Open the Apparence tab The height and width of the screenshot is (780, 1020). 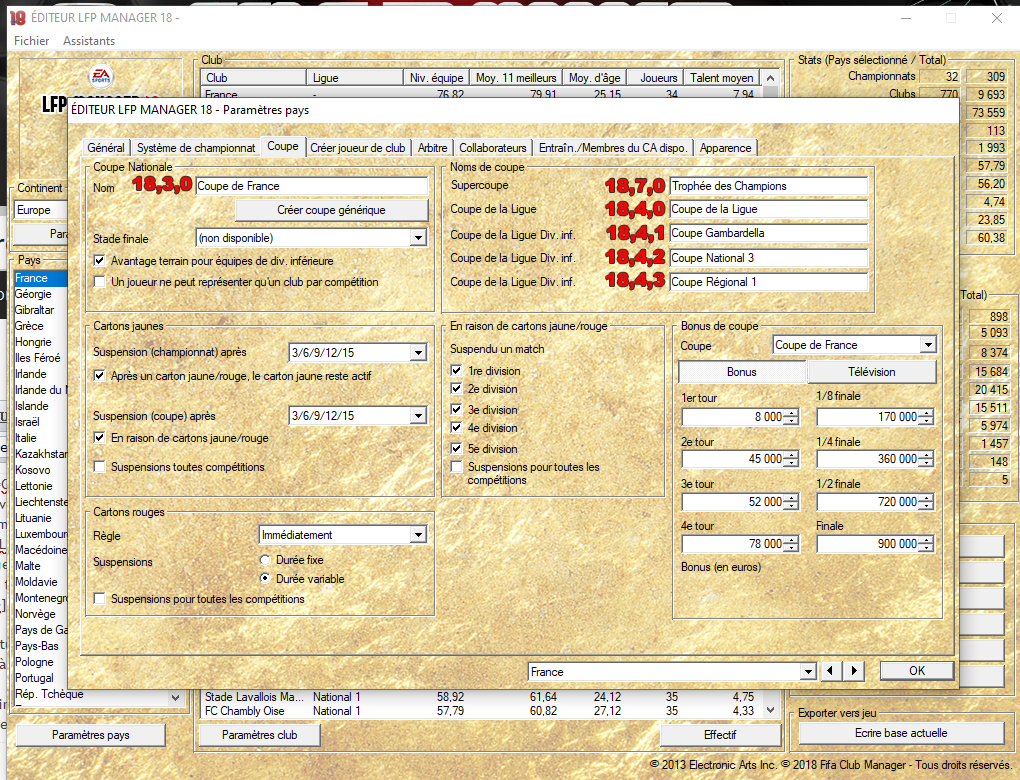[x=725, y=148]
